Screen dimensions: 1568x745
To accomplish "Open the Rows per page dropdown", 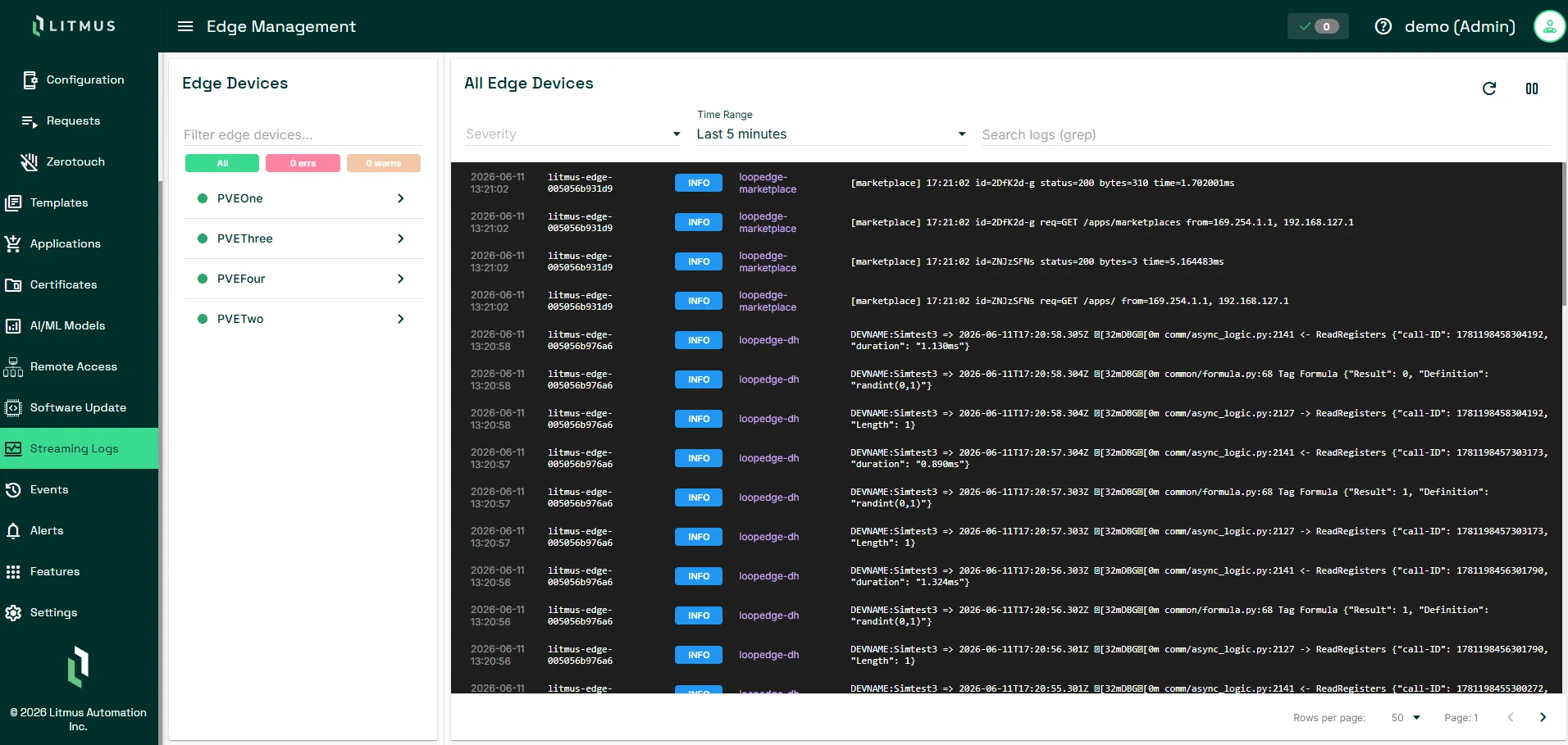I will (1406, 717).
